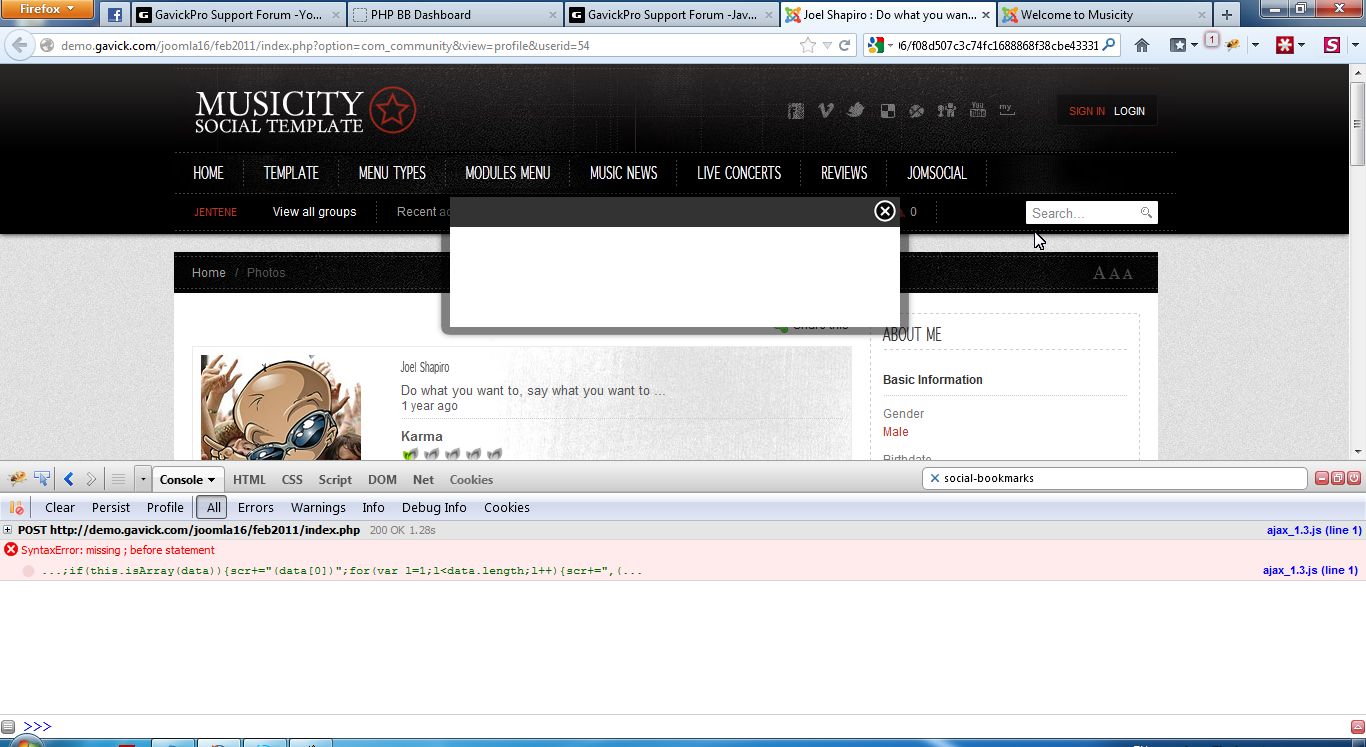Switch to the Firebug Net panel
This screenshot has width=1366, height=747.
click(x=424, y=480)
